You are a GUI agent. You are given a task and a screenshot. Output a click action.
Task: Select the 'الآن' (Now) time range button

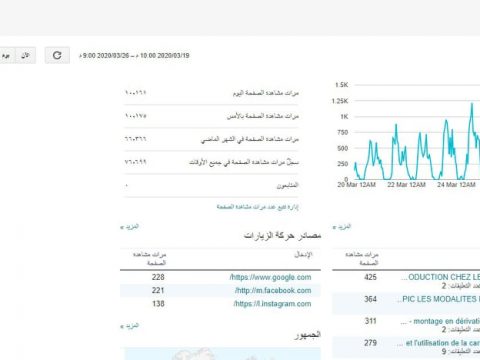coord(26,55)
